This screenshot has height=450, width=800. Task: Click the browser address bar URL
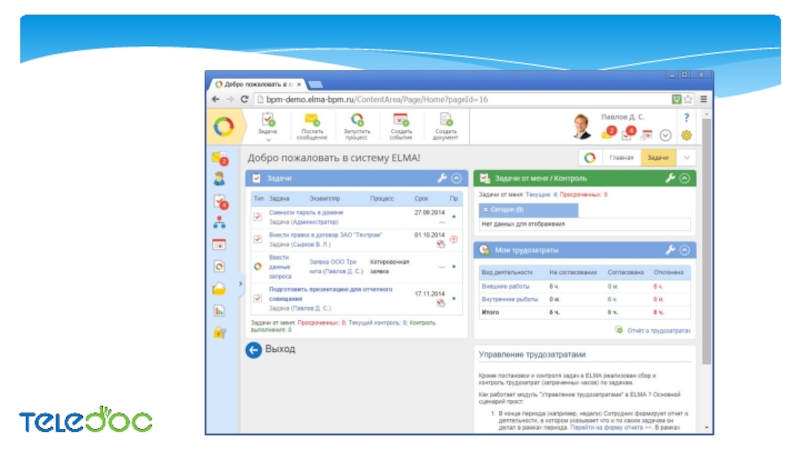pos(377,99)
